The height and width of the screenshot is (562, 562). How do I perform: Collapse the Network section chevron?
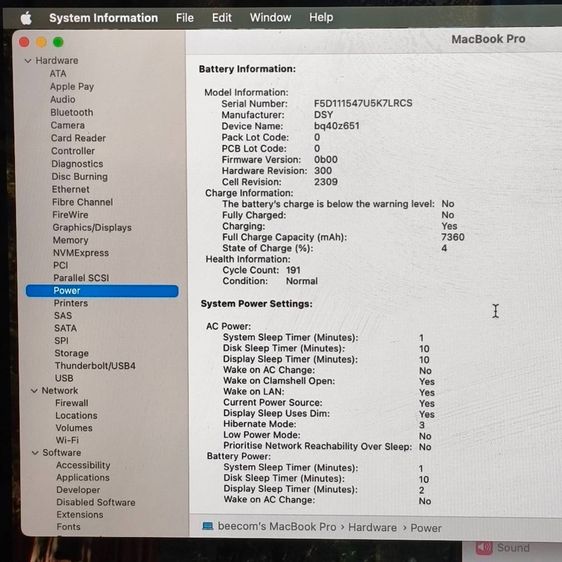34,391
